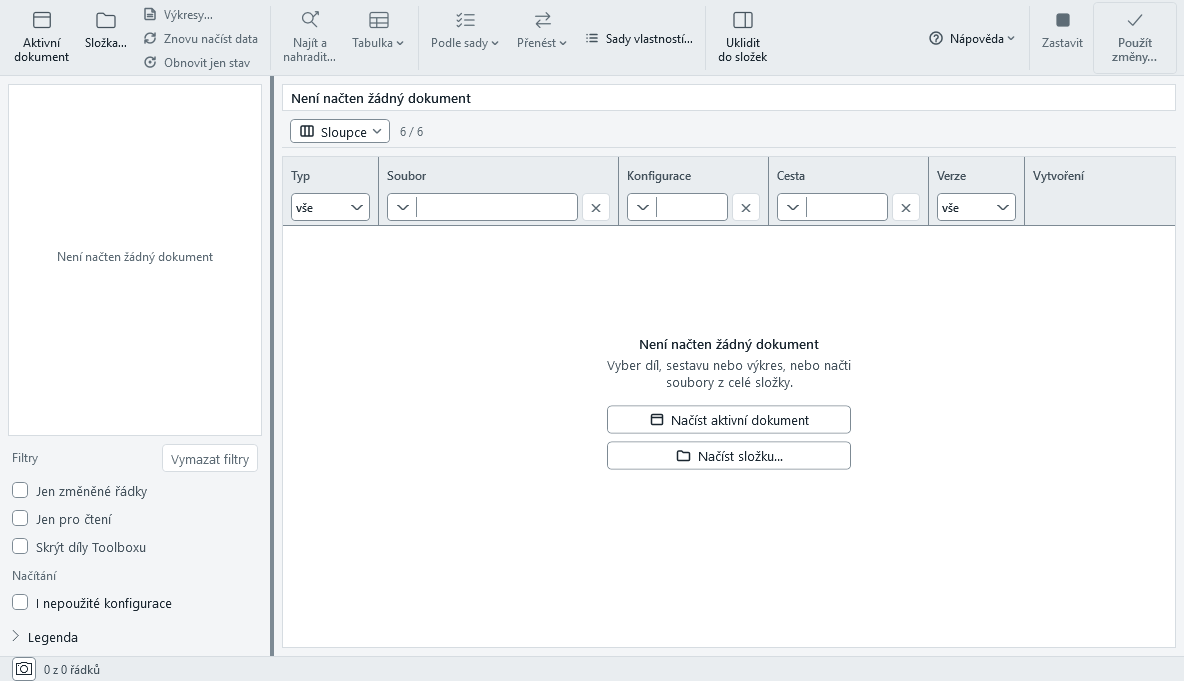Open the Přenést transfer menu
This screenshot has width=1184, height=681.
coord(542,30)
